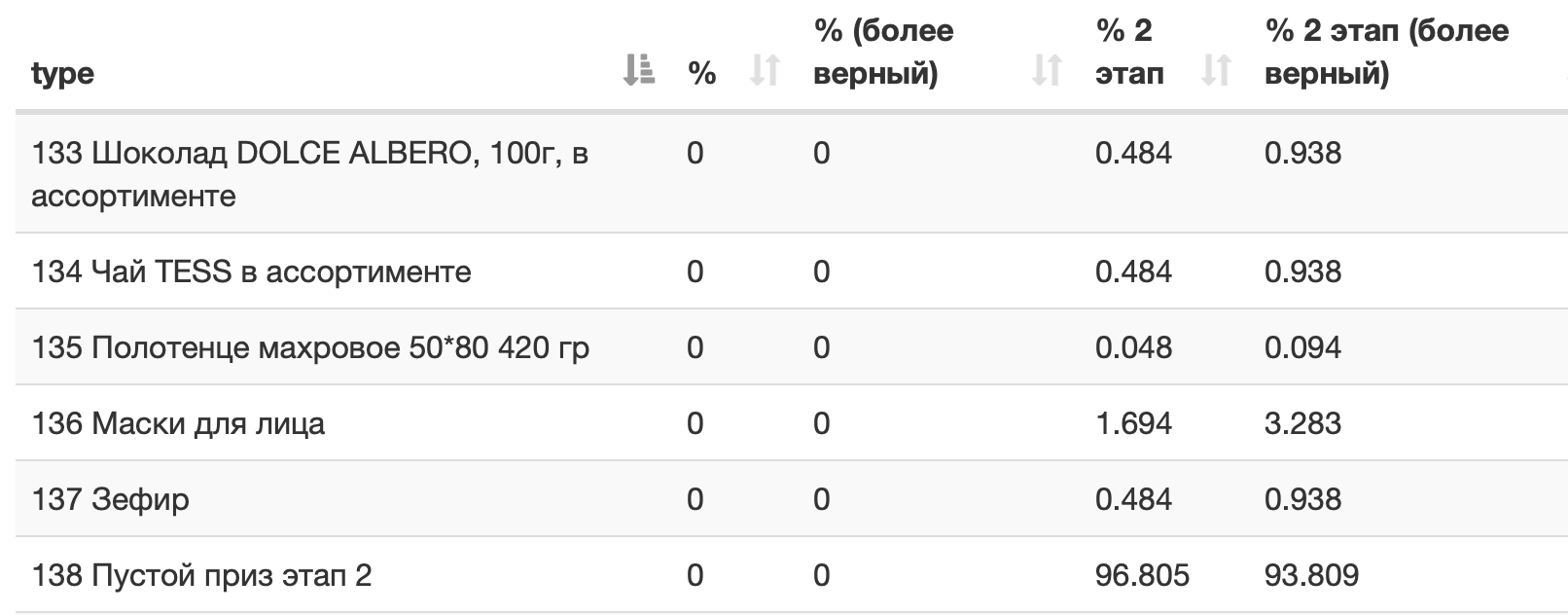1568x615 pixels.
Task: Click the type column header
Action: tap(63, 73)
